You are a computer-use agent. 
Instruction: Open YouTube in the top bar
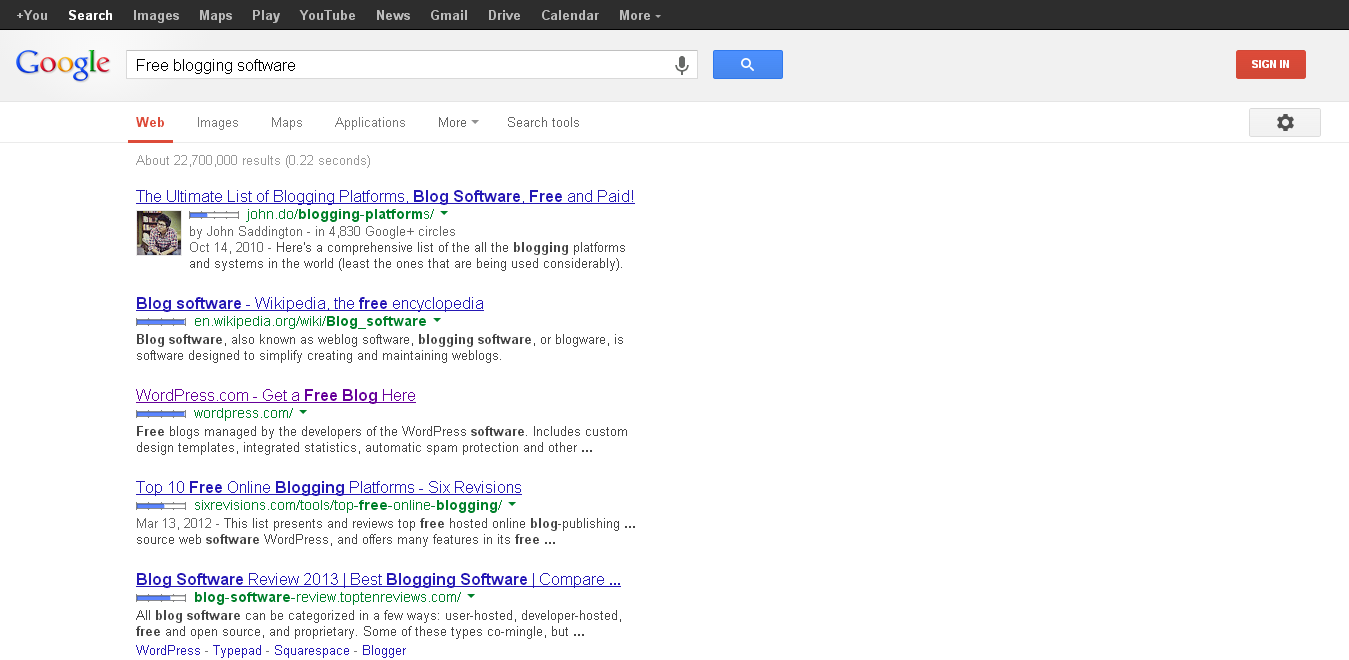pos(327,15)
